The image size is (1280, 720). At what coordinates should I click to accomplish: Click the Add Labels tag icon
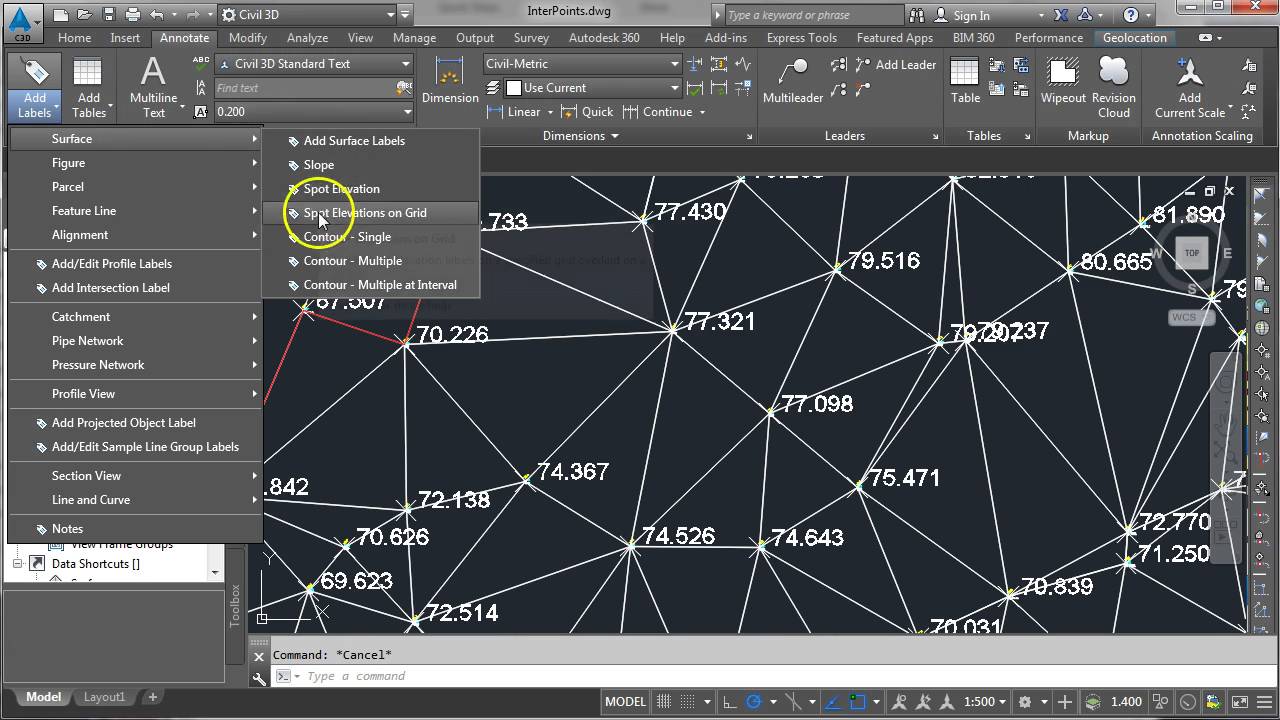click(x=35, y=72)
